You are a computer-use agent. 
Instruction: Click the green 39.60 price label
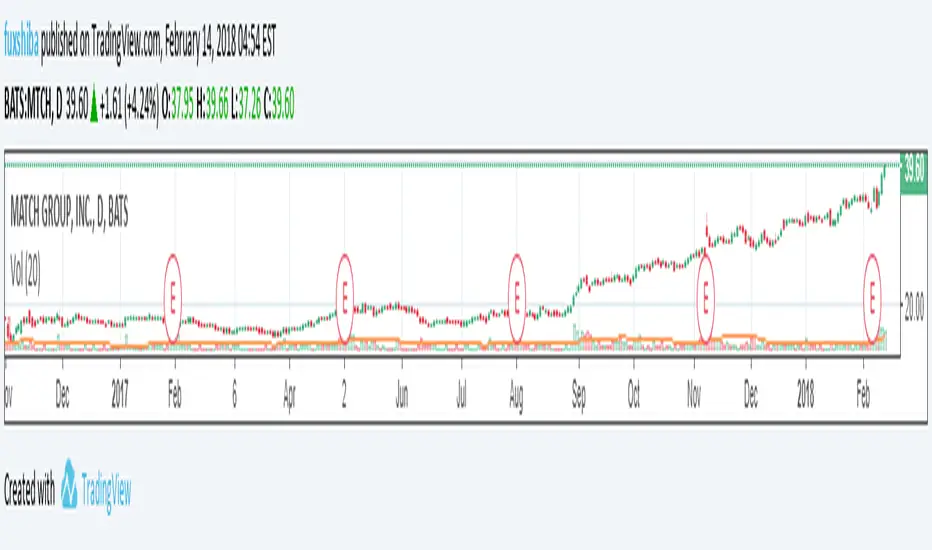pyautogui.click(x=915, y=172)
